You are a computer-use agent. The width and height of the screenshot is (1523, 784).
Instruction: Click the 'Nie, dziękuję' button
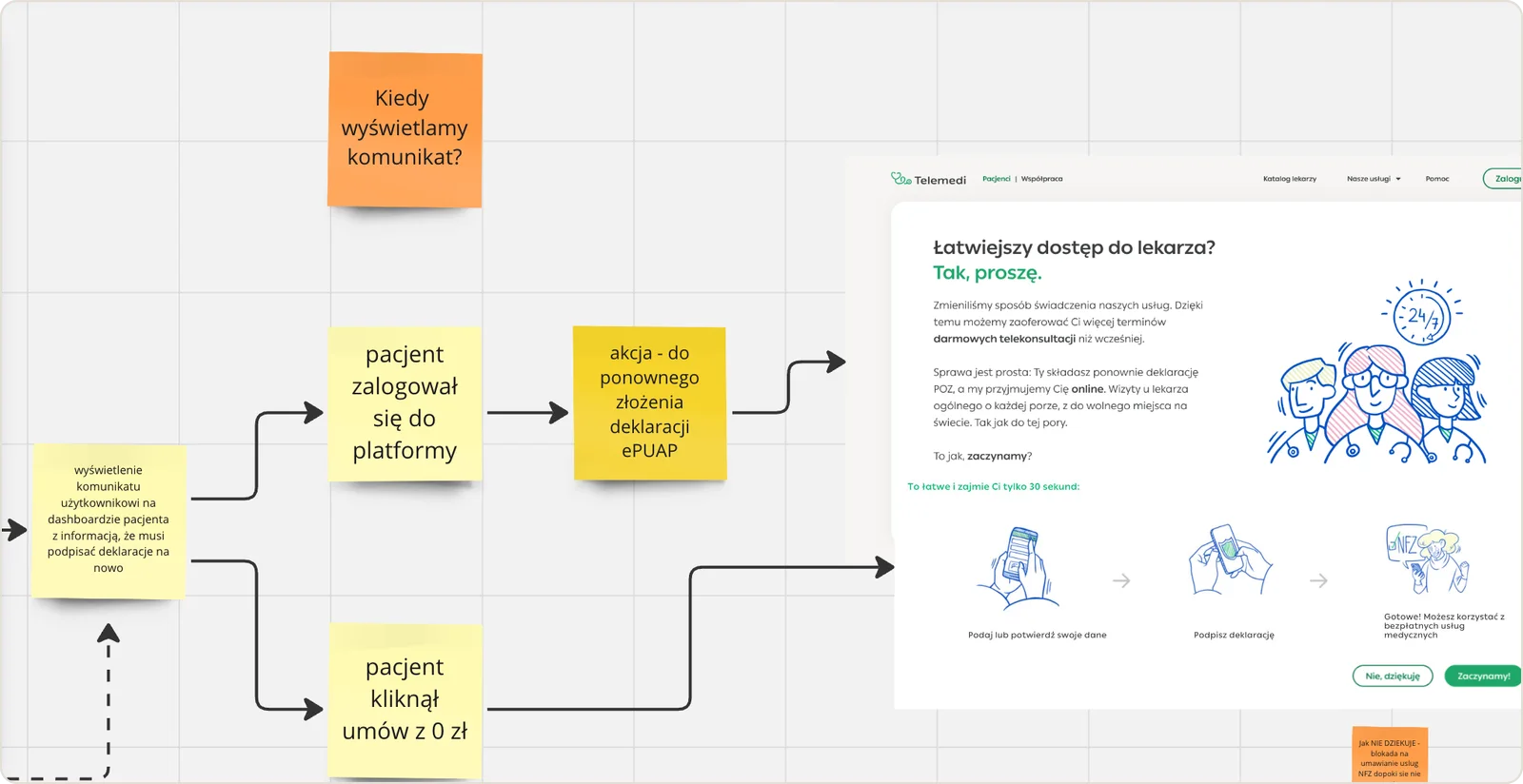click(x=1393, y=676)
